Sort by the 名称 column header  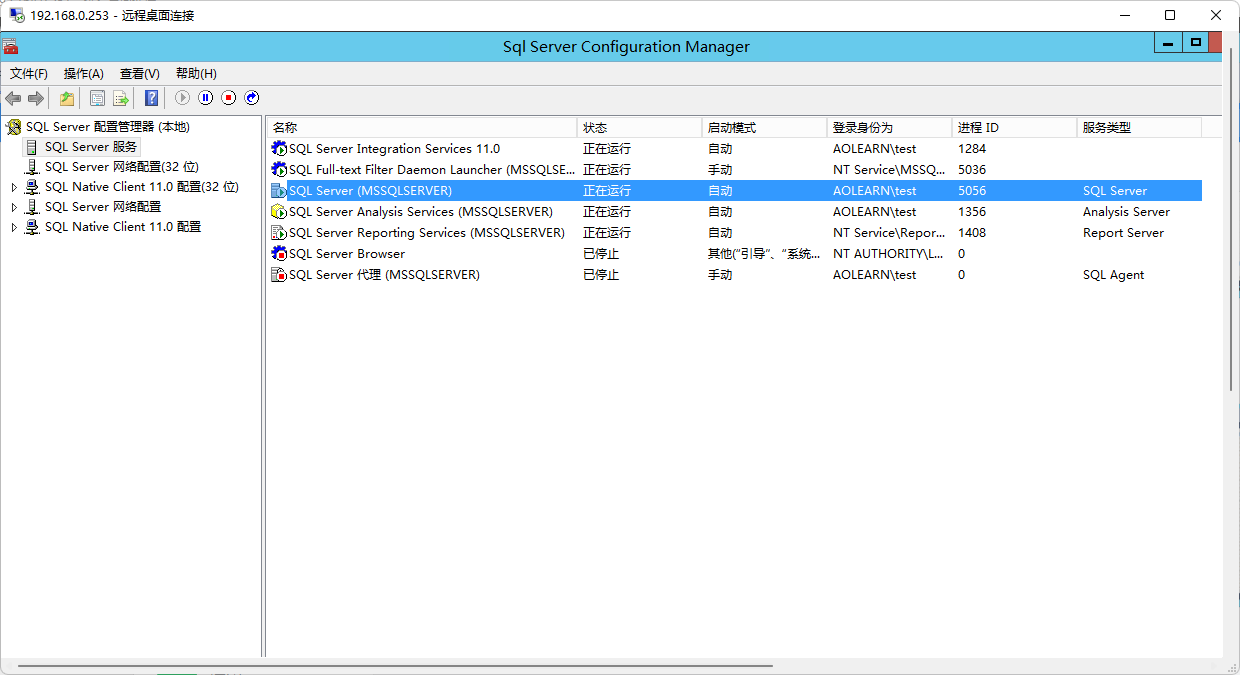[x=422, y=128]
